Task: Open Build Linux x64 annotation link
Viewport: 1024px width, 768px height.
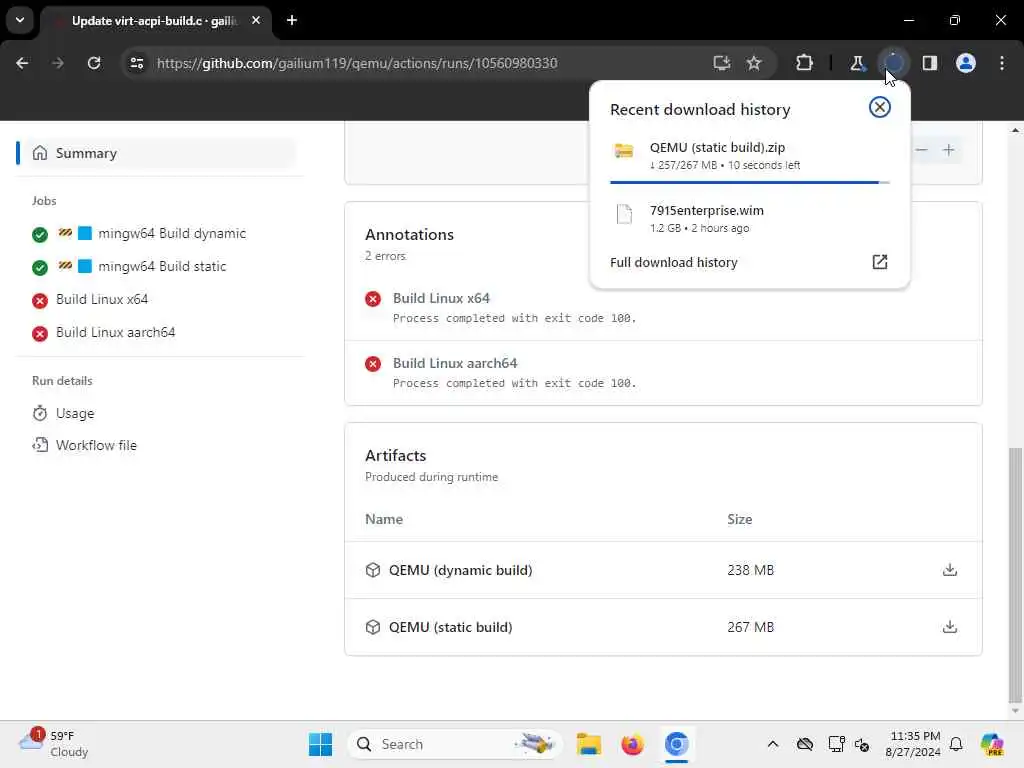Action: tap(441, 298)
